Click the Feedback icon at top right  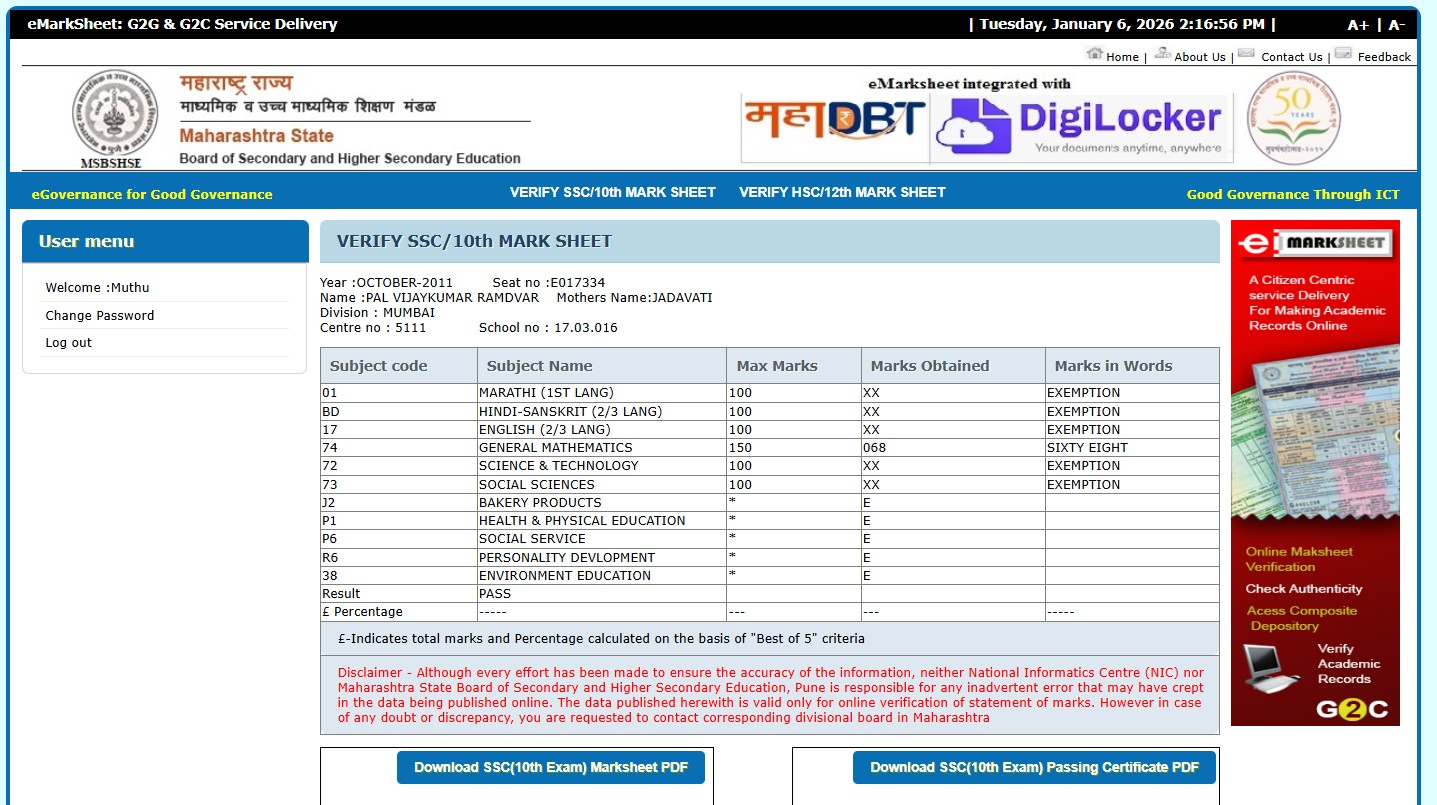pos(1343,54)
